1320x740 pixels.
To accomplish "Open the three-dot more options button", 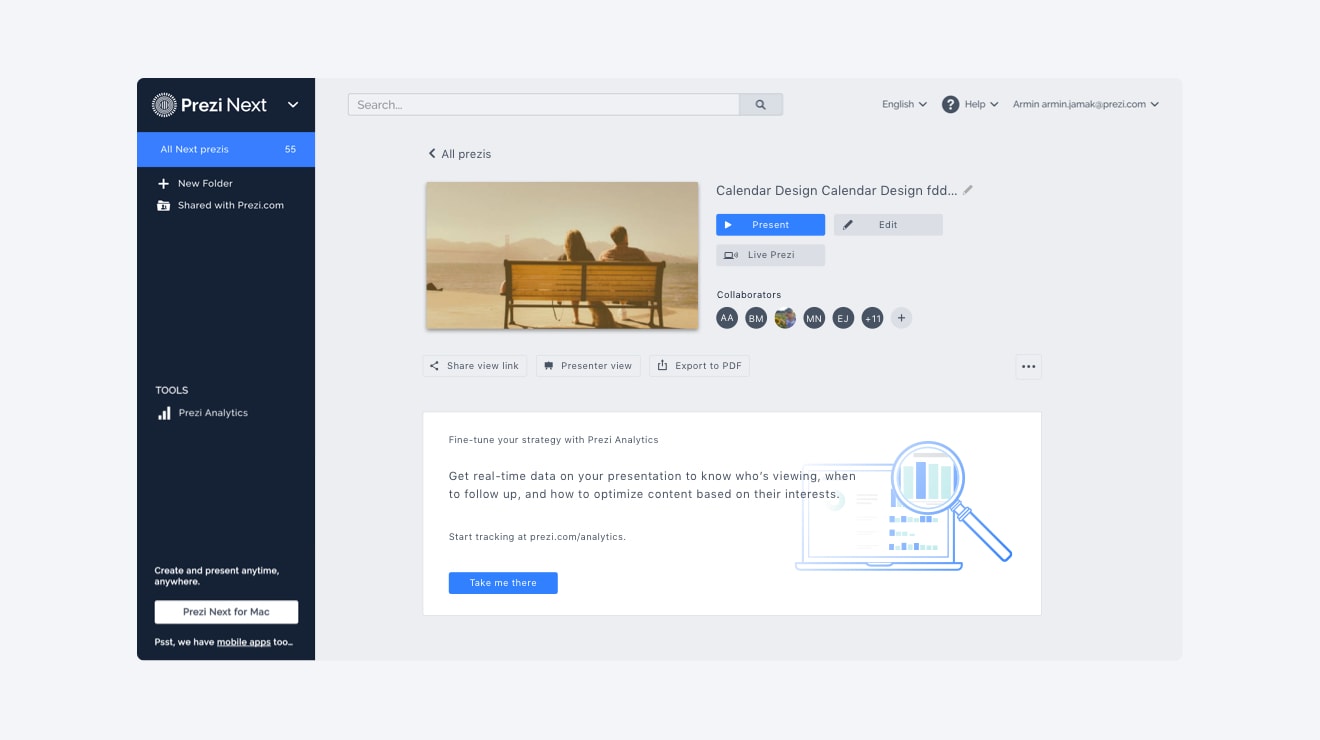I will (x=1029, y=366).
